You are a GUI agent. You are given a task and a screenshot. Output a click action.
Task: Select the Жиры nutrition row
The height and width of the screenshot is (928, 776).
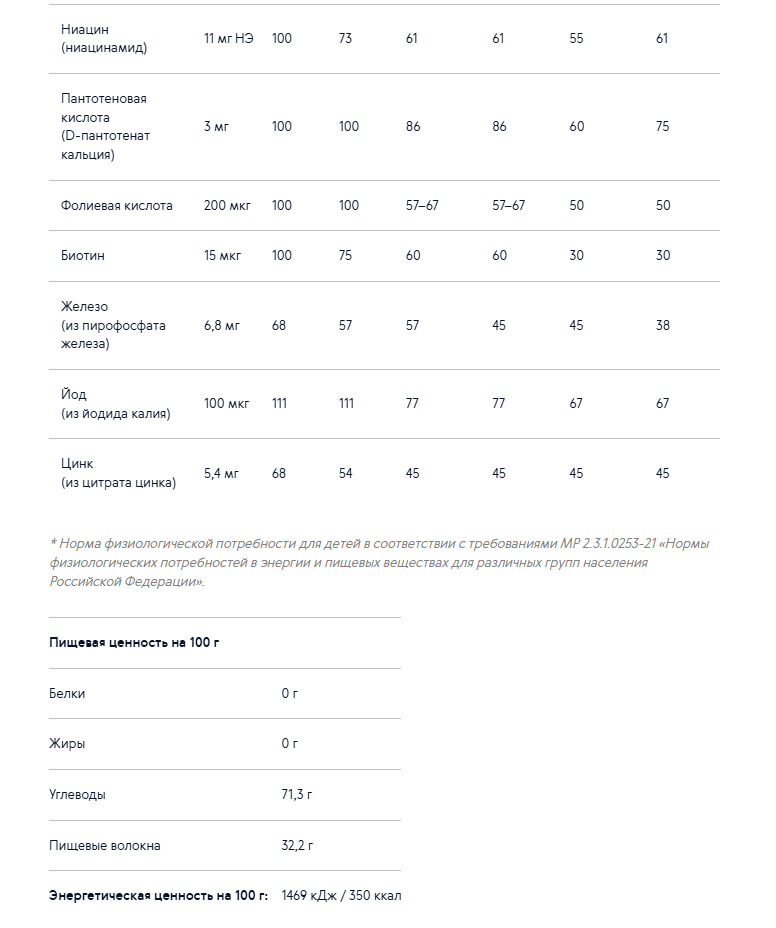[x=225, y=744]
